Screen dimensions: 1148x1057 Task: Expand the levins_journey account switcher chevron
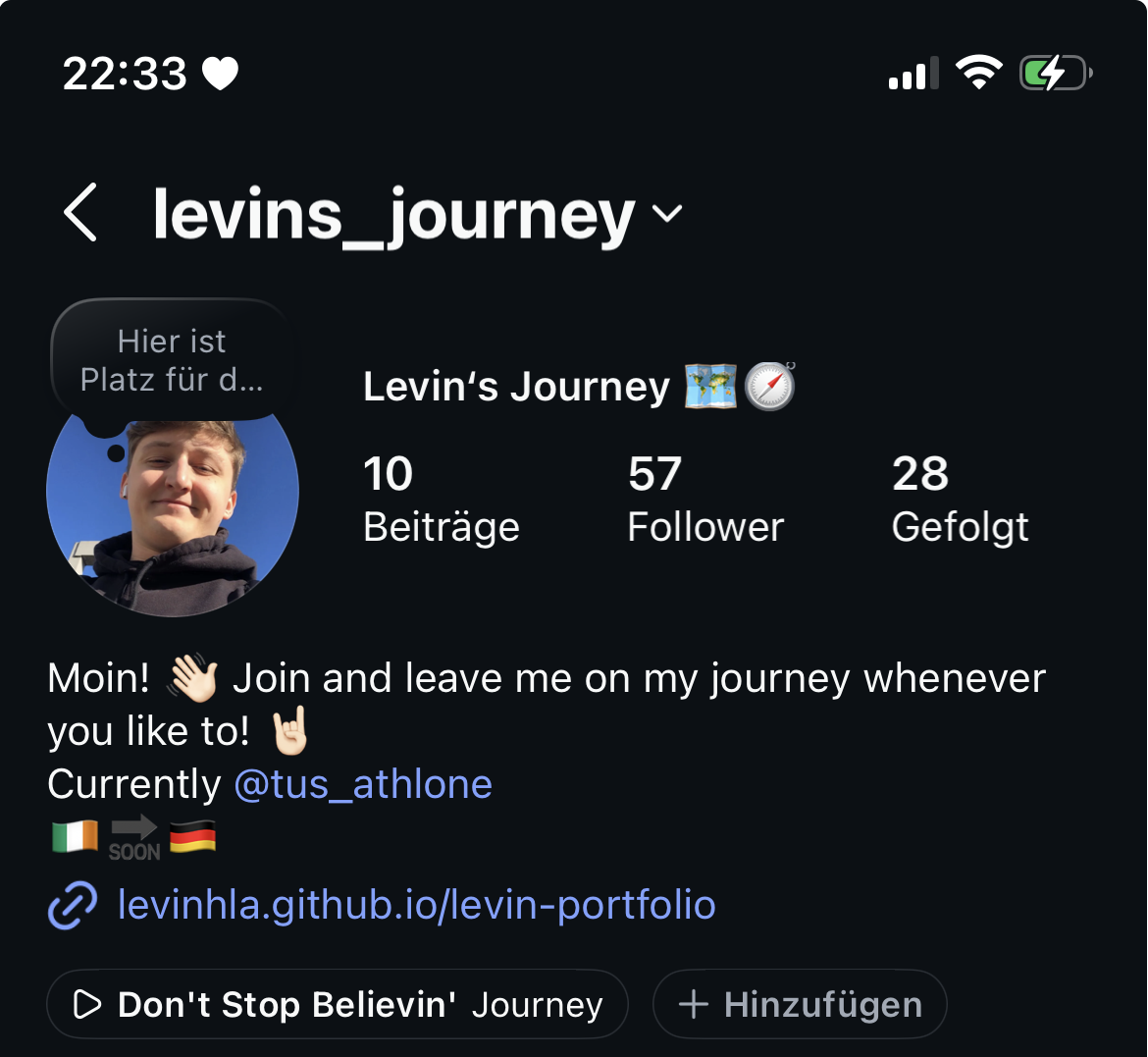pyautogui.click(x=667, y=213)
